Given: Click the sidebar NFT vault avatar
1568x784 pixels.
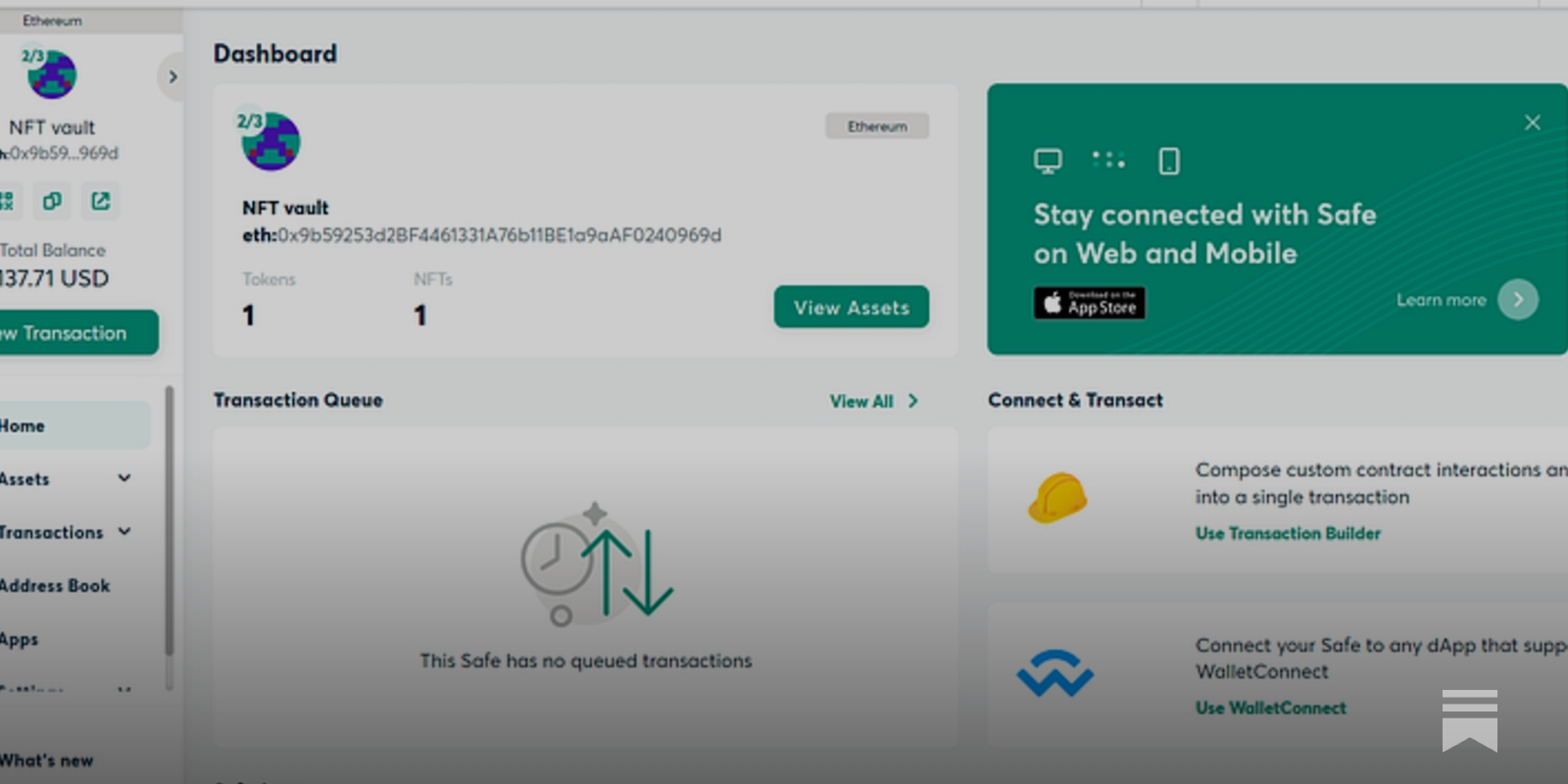Looking at the screenshot, I should [x=51, y=73].
